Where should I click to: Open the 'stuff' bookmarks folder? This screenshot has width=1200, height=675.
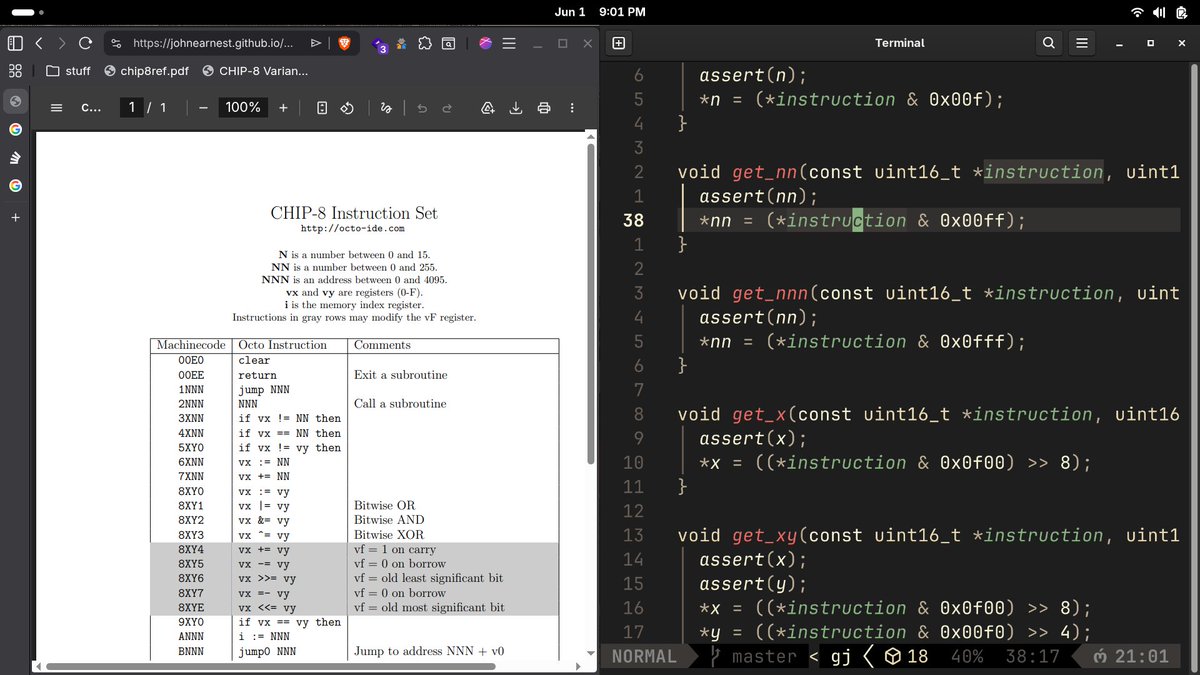[68, 71]
